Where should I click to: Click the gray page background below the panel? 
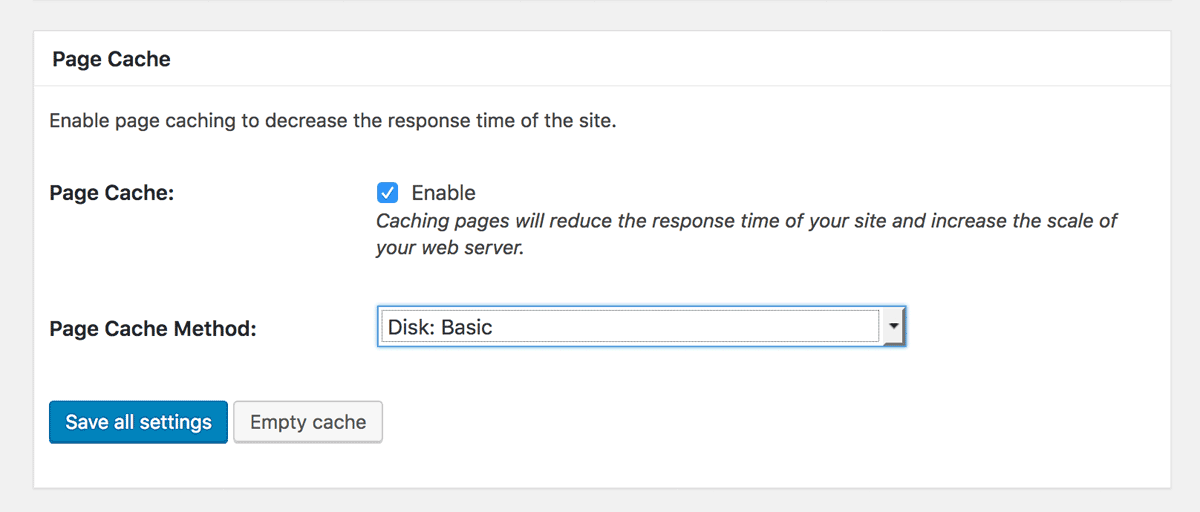(x=600, y=501)
